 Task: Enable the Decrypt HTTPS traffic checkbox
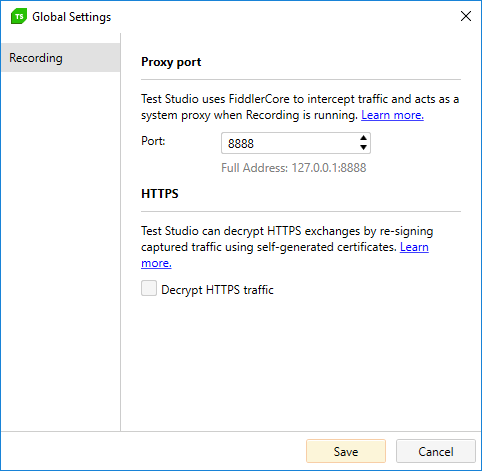tap(149, 288)
